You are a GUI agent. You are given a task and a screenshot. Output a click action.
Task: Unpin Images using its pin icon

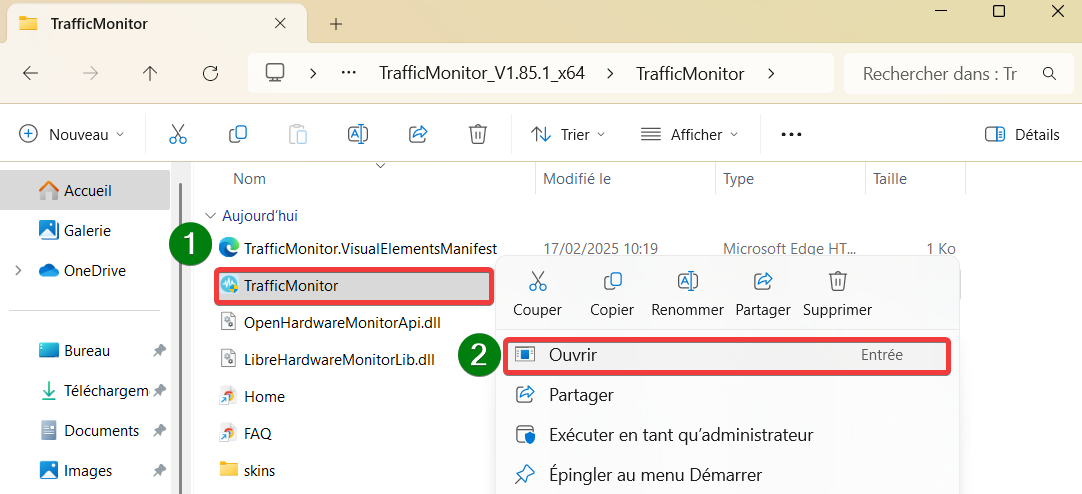[159, 471]
